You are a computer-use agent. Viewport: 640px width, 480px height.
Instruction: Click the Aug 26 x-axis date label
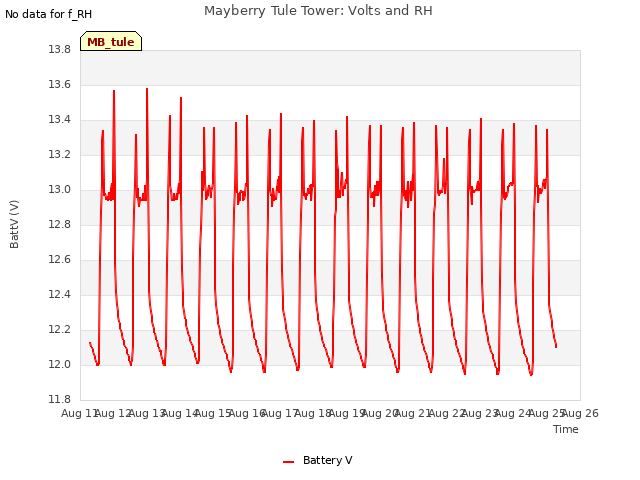point(580,413)
